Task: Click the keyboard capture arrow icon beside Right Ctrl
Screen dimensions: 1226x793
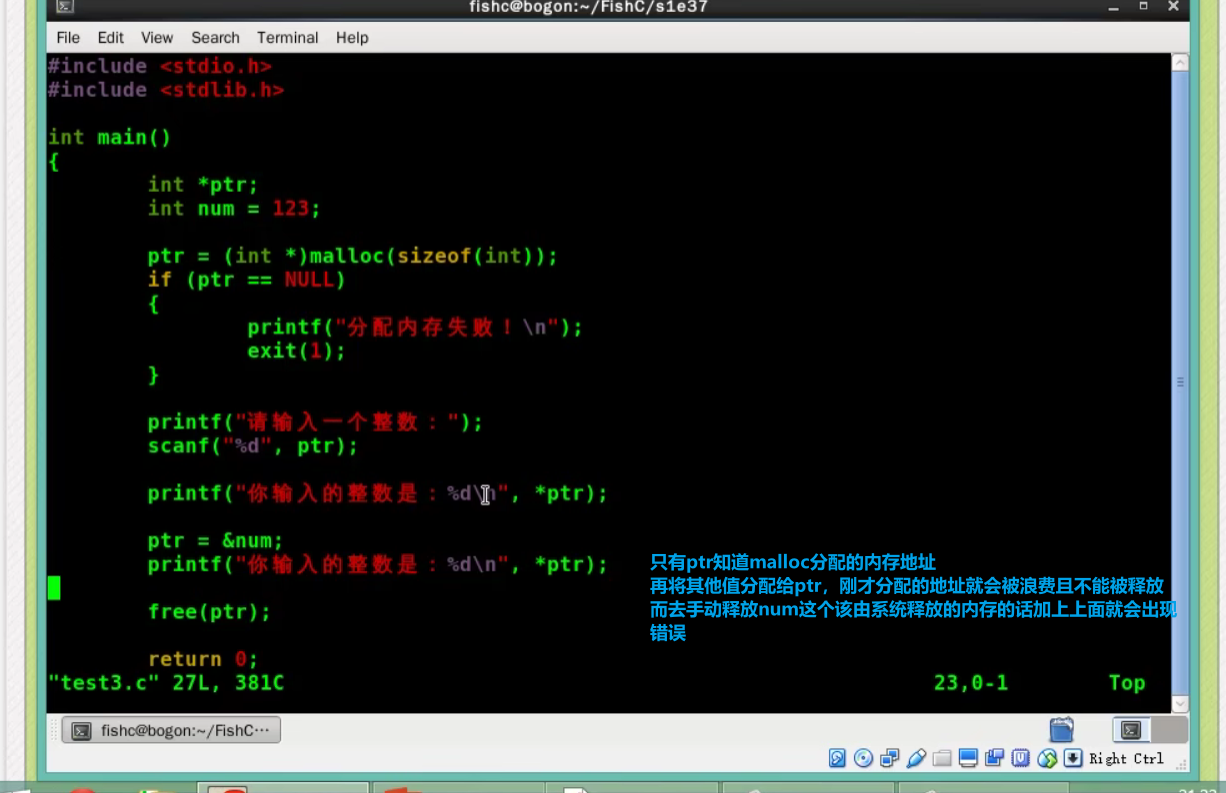Action: tap(1073, 758)
